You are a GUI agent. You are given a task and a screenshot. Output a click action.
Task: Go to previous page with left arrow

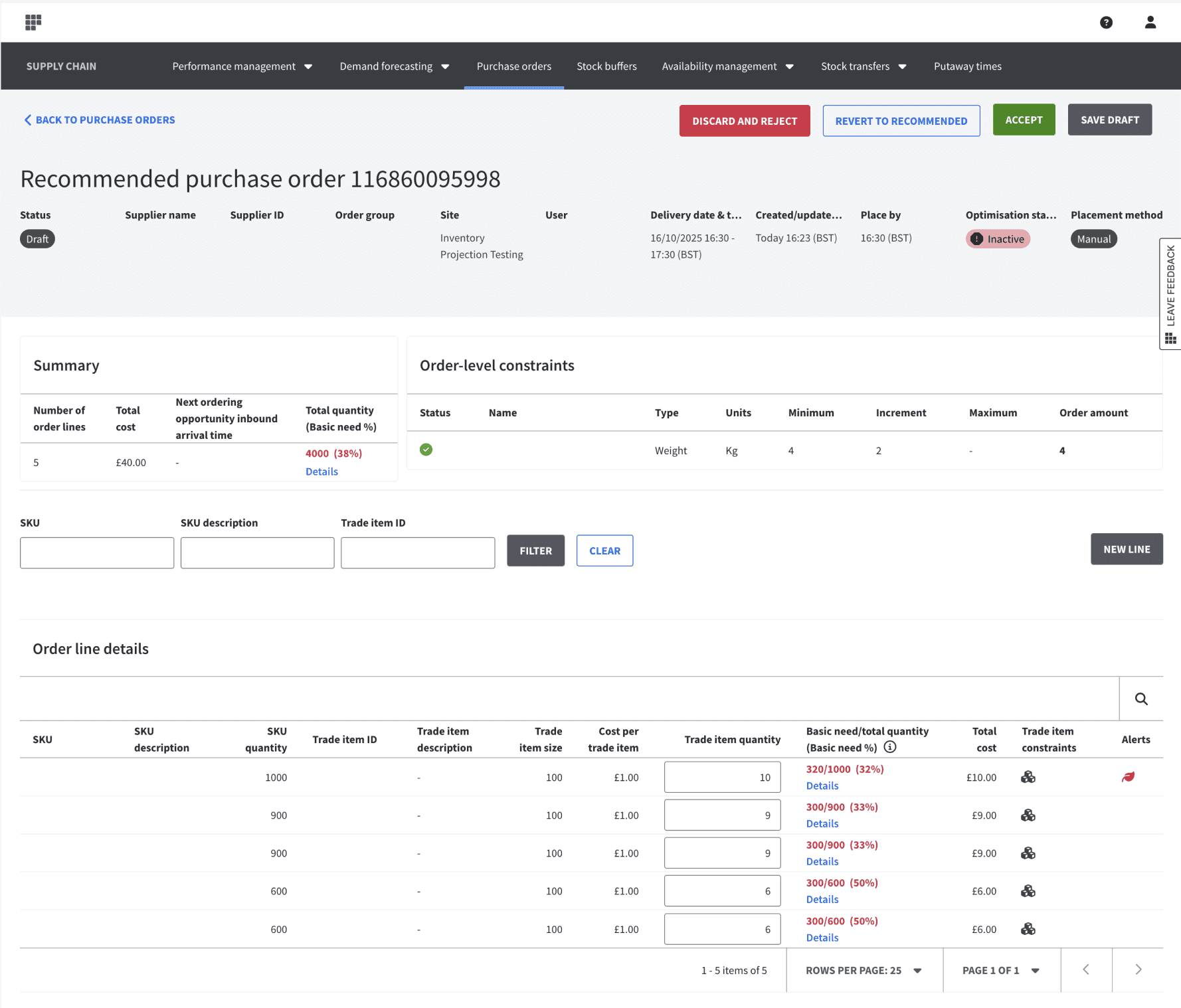pos(1086,969)
